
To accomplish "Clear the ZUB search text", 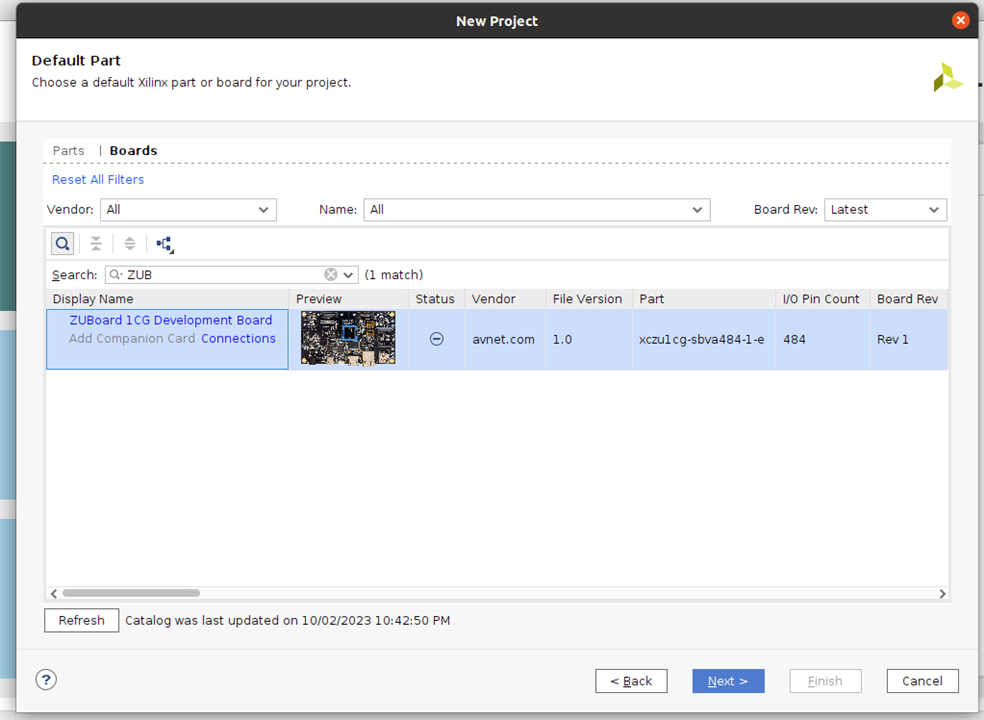I will (331, 275).
